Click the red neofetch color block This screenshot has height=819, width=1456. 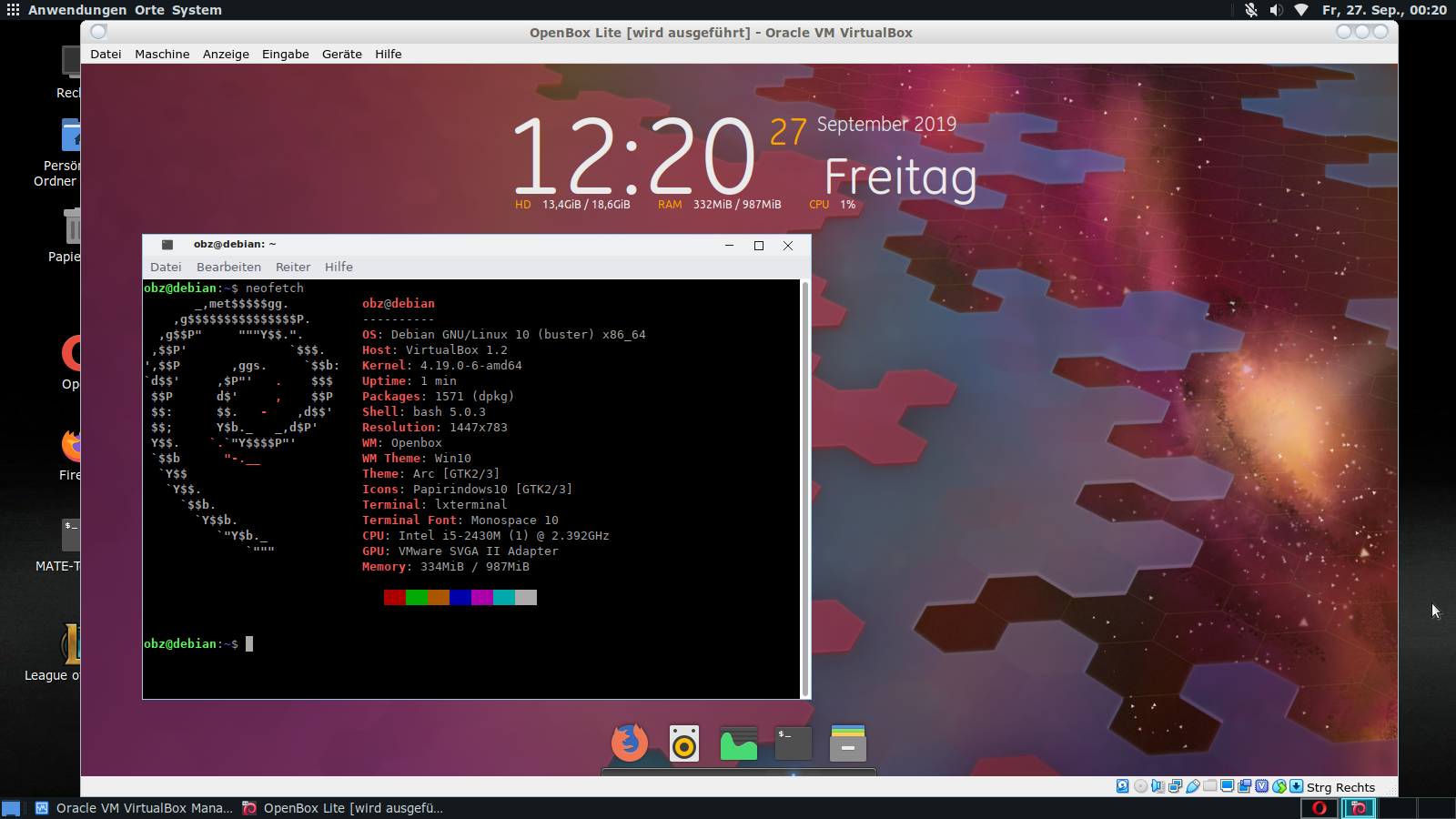(x=395, y=597)
